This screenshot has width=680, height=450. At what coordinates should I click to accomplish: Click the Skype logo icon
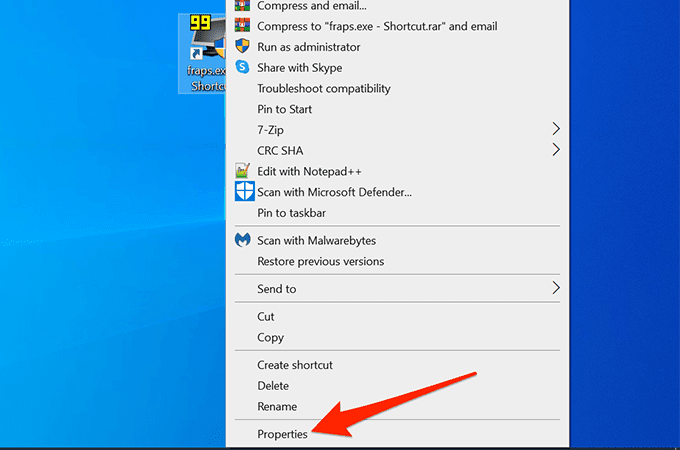coord(242,67)
